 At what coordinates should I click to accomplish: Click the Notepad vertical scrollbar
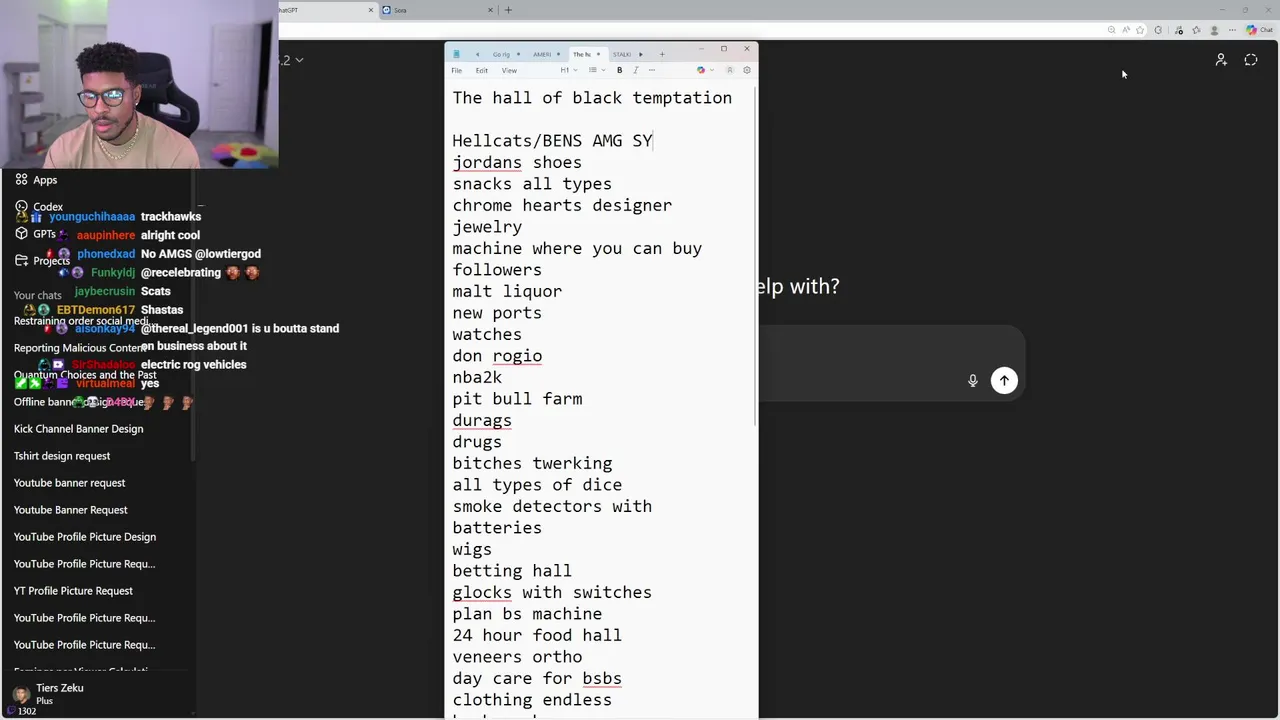755,255
